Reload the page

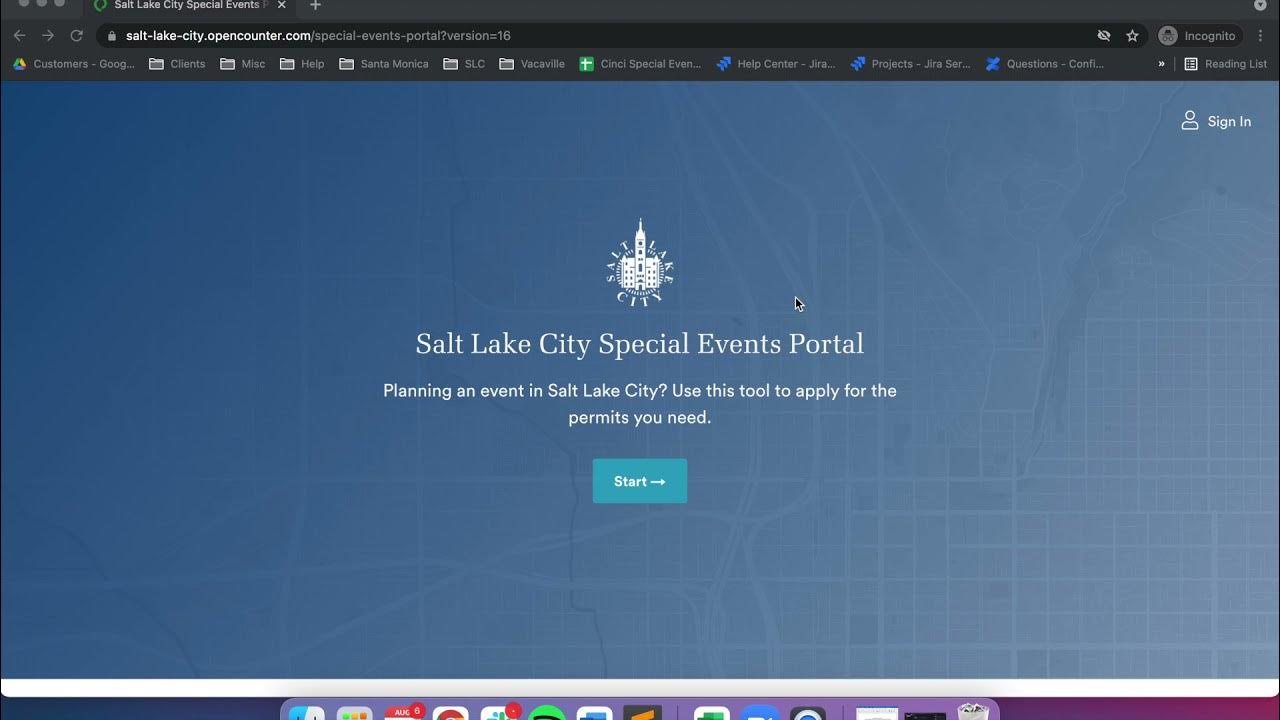click(x=76, y=36)
